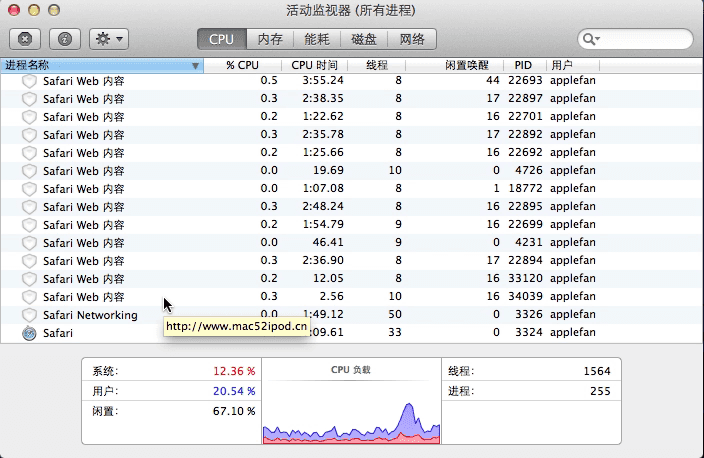Screen dimensions: 704x458
Task: Click the 线程 total 1564 value
Action: (x=597, y=371)
